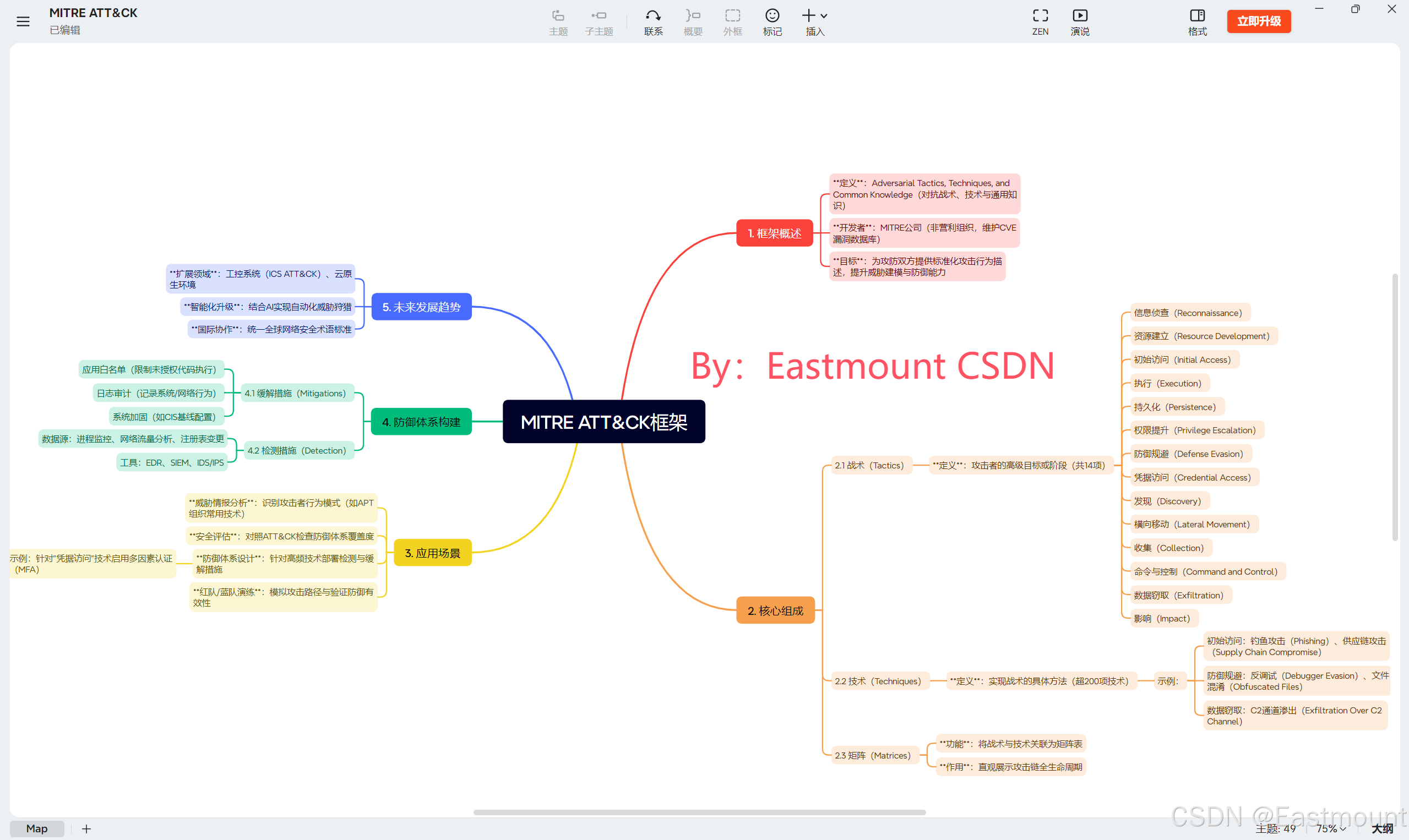Add a new sheet with plus button
Screen dimensions: 1409x840
pos(86,828)
